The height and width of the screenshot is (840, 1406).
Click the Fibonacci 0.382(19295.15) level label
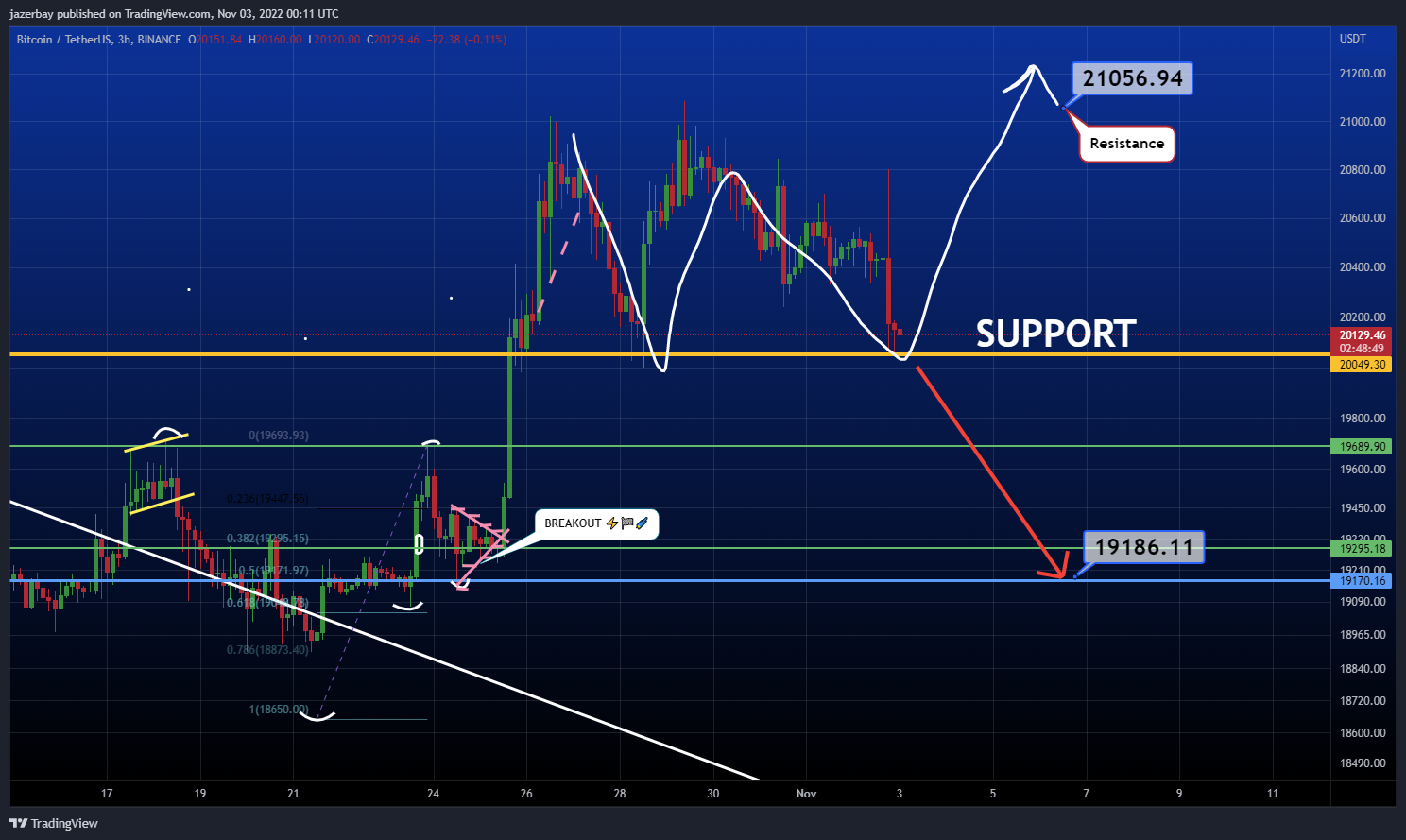pos(267,539)
